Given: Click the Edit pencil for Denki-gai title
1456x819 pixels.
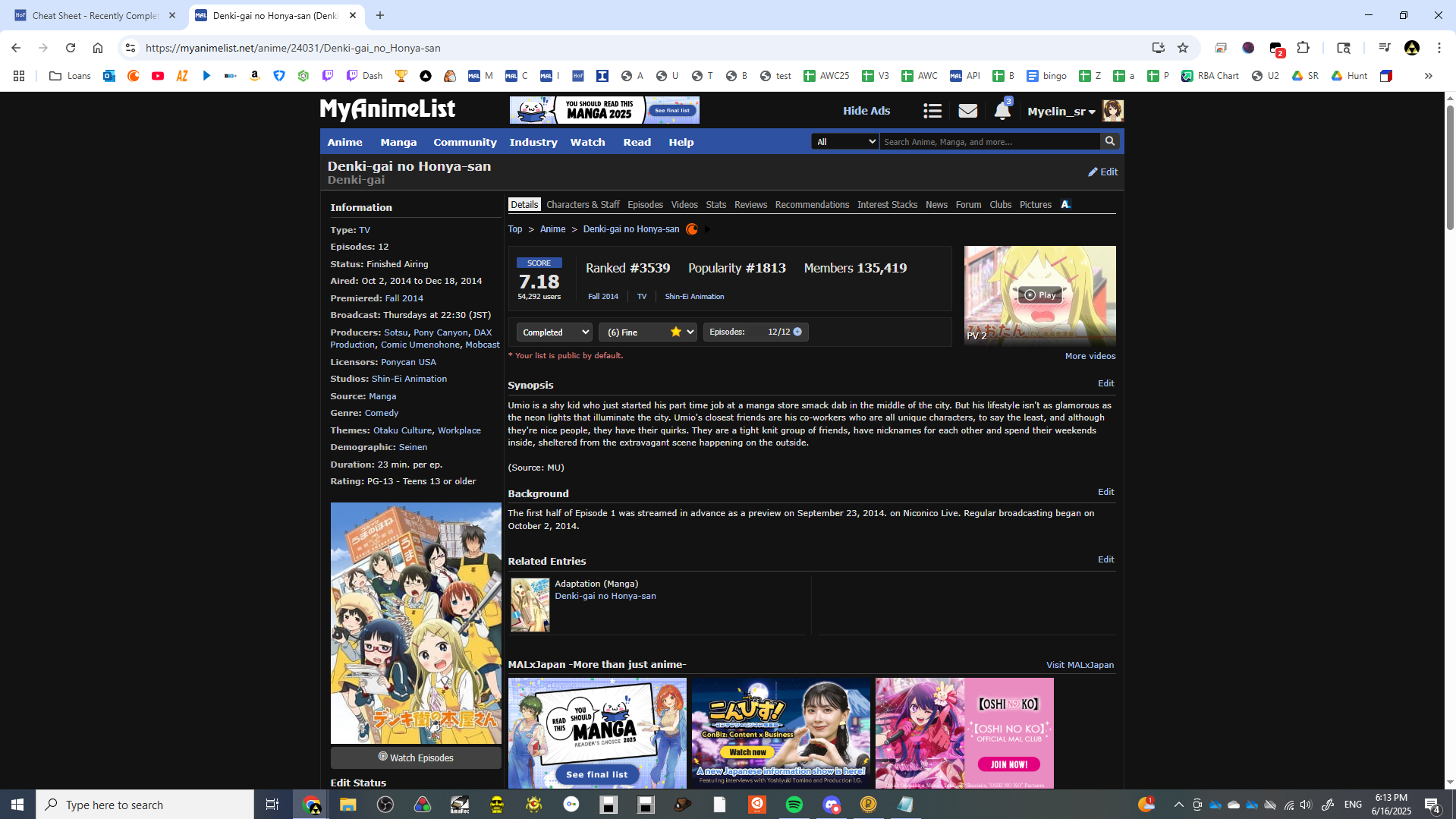Looking at the screenshot, I should (1102, 172).
